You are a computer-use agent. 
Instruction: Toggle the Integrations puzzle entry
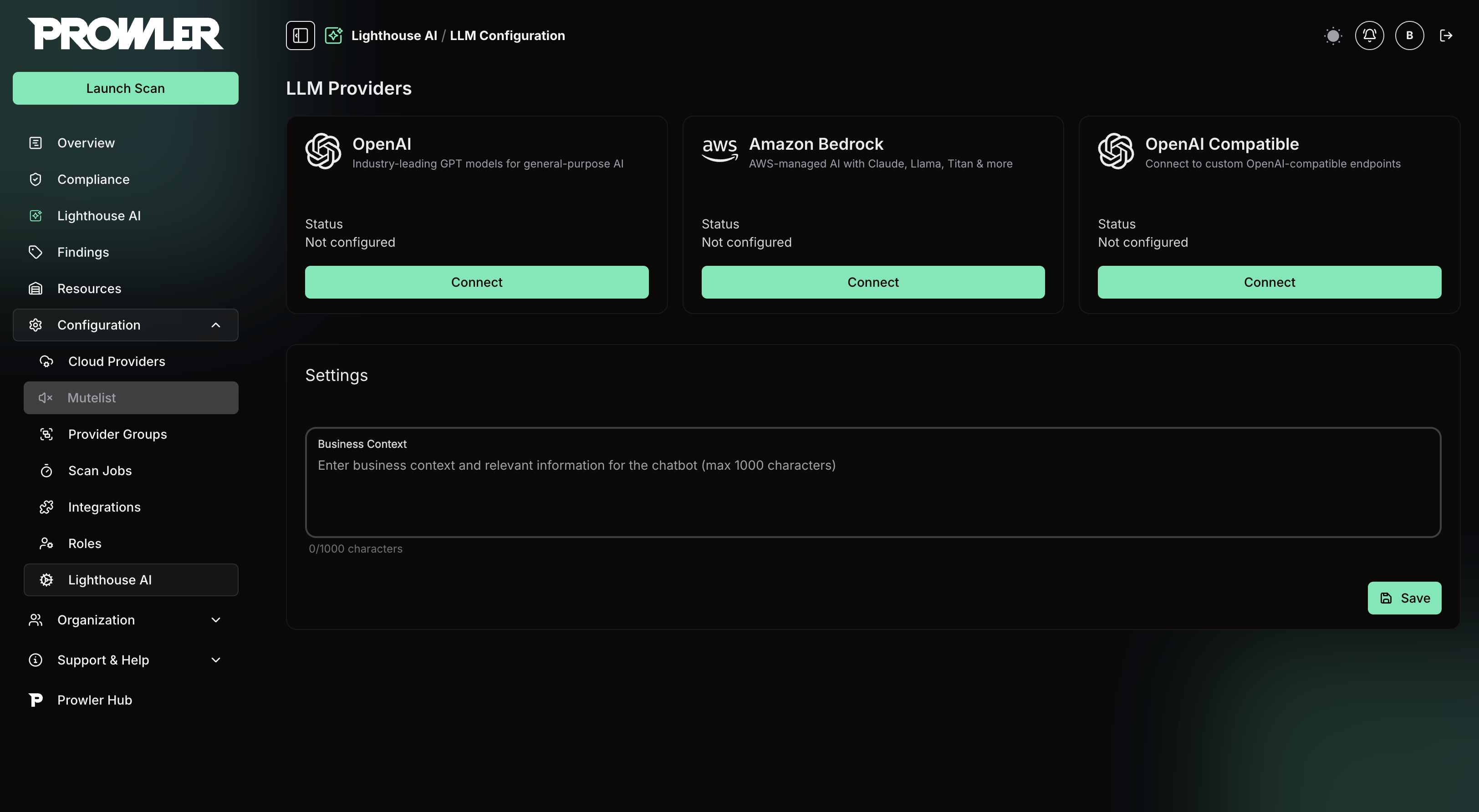point(104,507)
